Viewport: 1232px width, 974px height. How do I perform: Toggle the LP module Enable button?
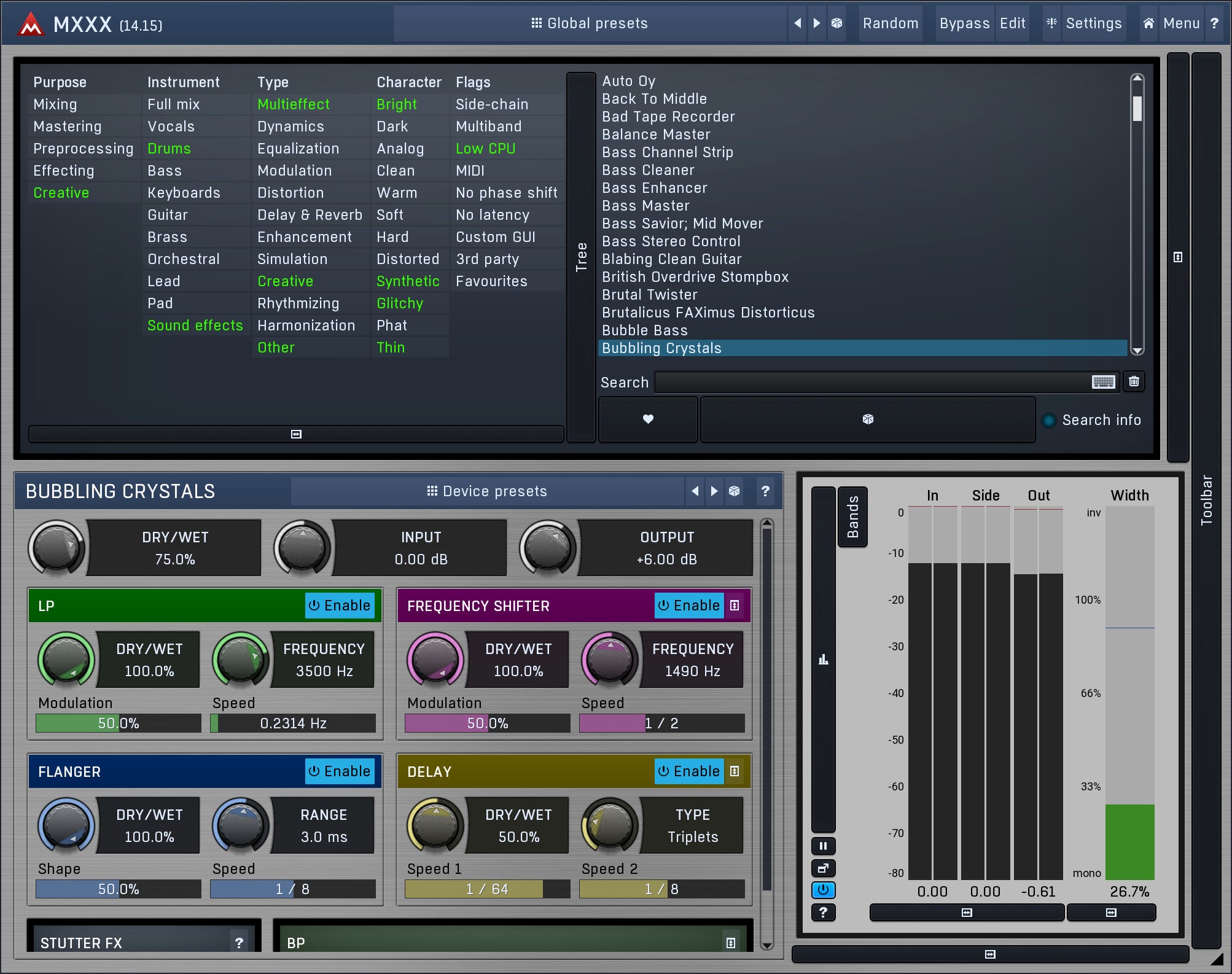tap(340, 606)
